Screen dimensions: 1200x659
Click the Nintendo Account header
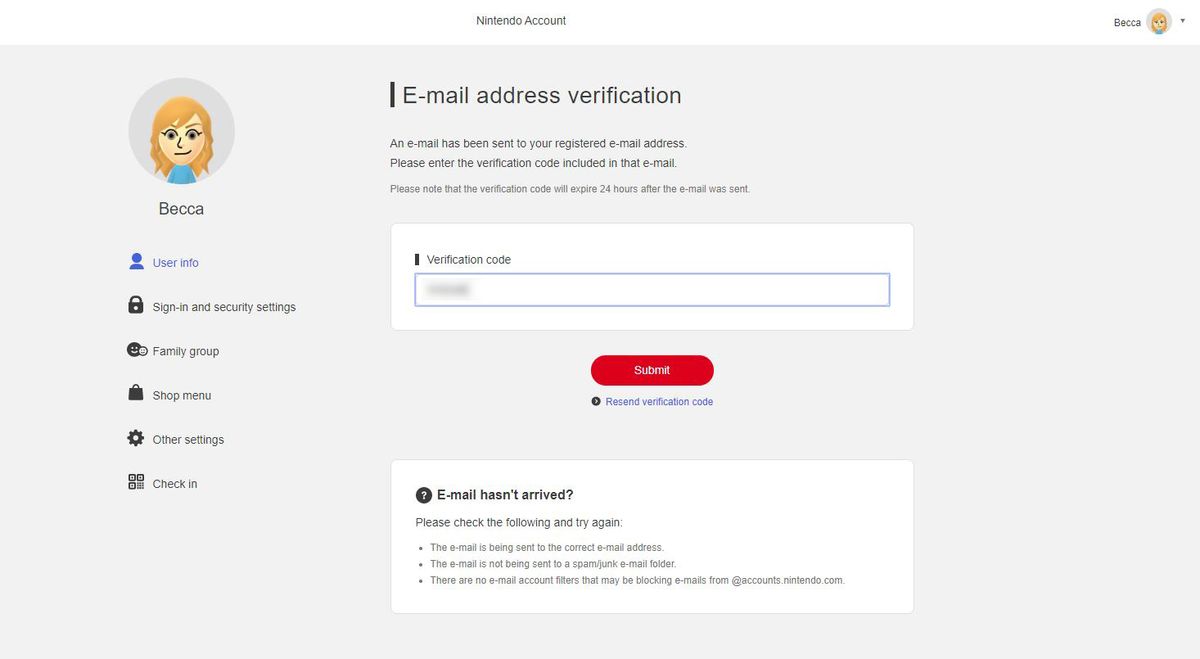click(x=520, y=20)
